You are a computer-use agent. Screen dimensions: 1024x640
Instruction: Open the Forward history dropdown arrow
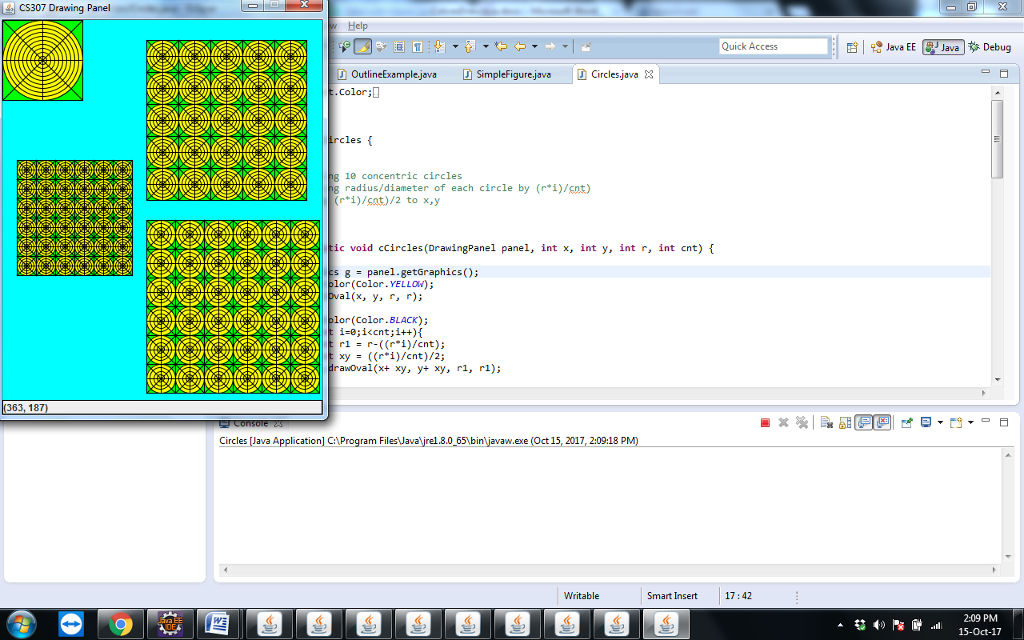pos(565,46)
